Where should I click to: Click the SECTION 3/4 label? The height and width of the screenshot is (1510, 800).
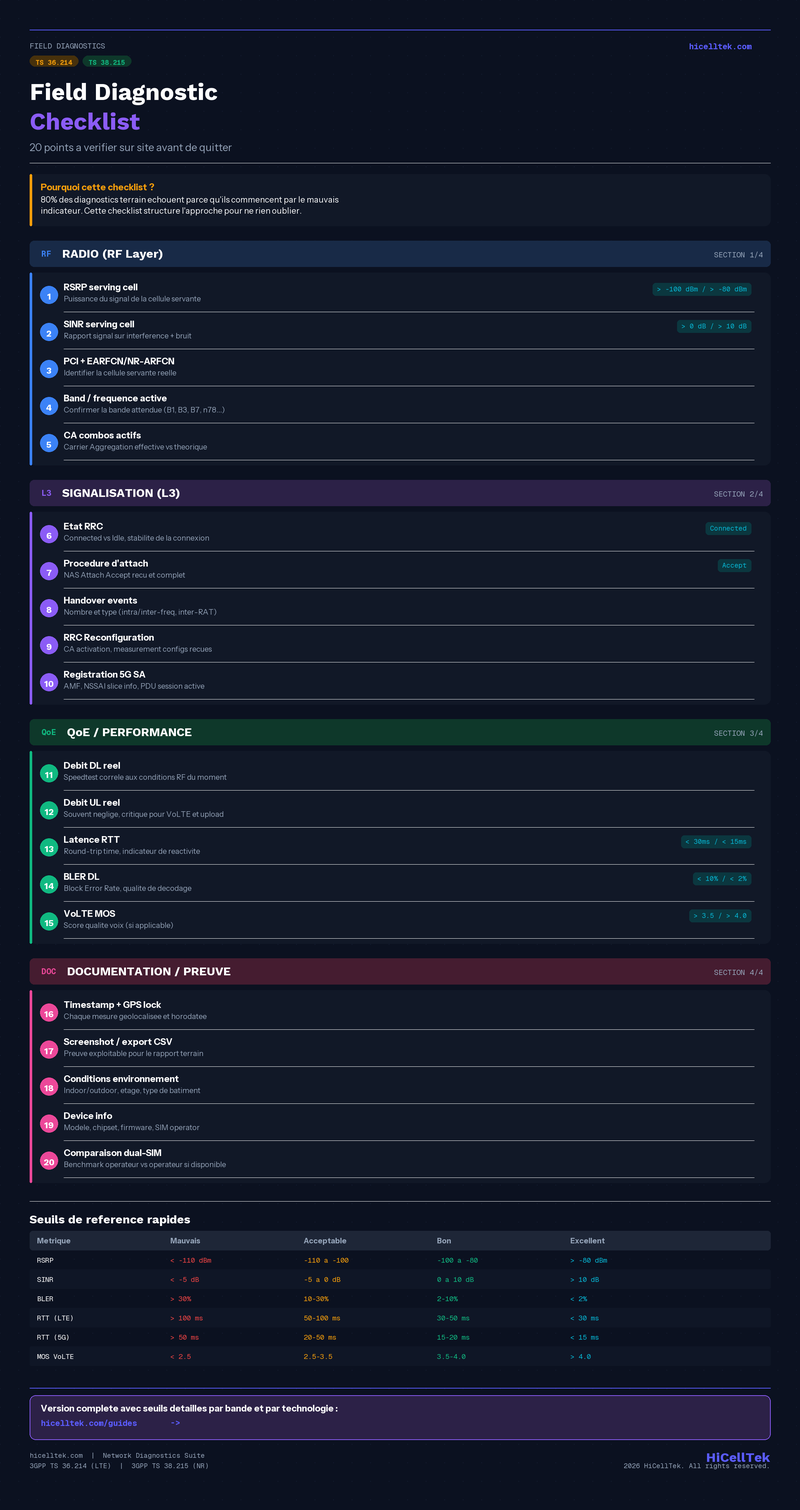point(738,733)
